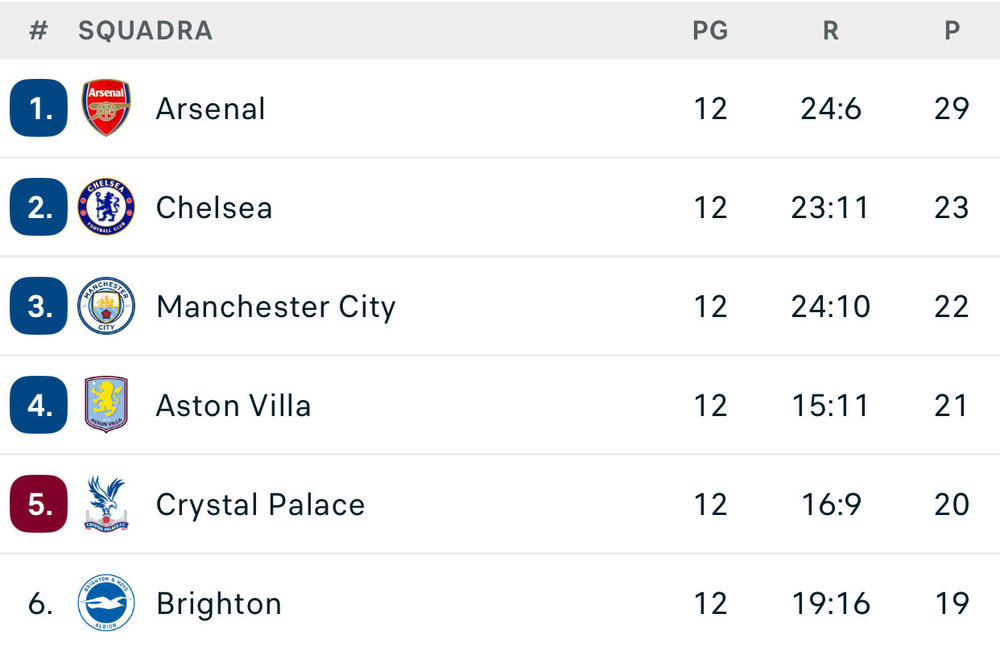Open the Manchester City team page
Image resolution: width=1000 pixels, height=647 pixels.
coord(276,306)
